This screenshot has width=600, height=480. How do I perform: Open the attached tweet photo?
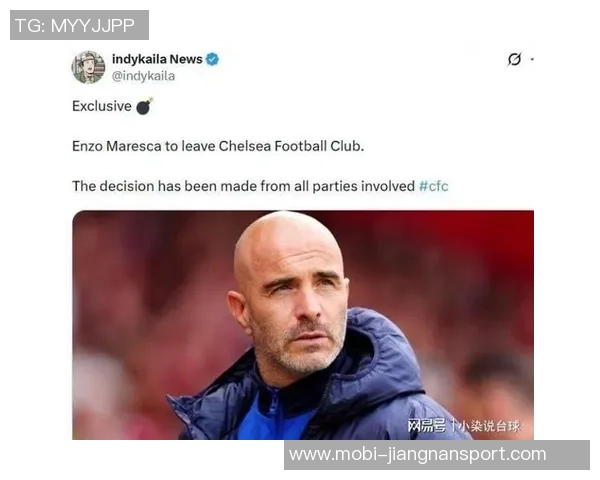(x=303, y=325)
